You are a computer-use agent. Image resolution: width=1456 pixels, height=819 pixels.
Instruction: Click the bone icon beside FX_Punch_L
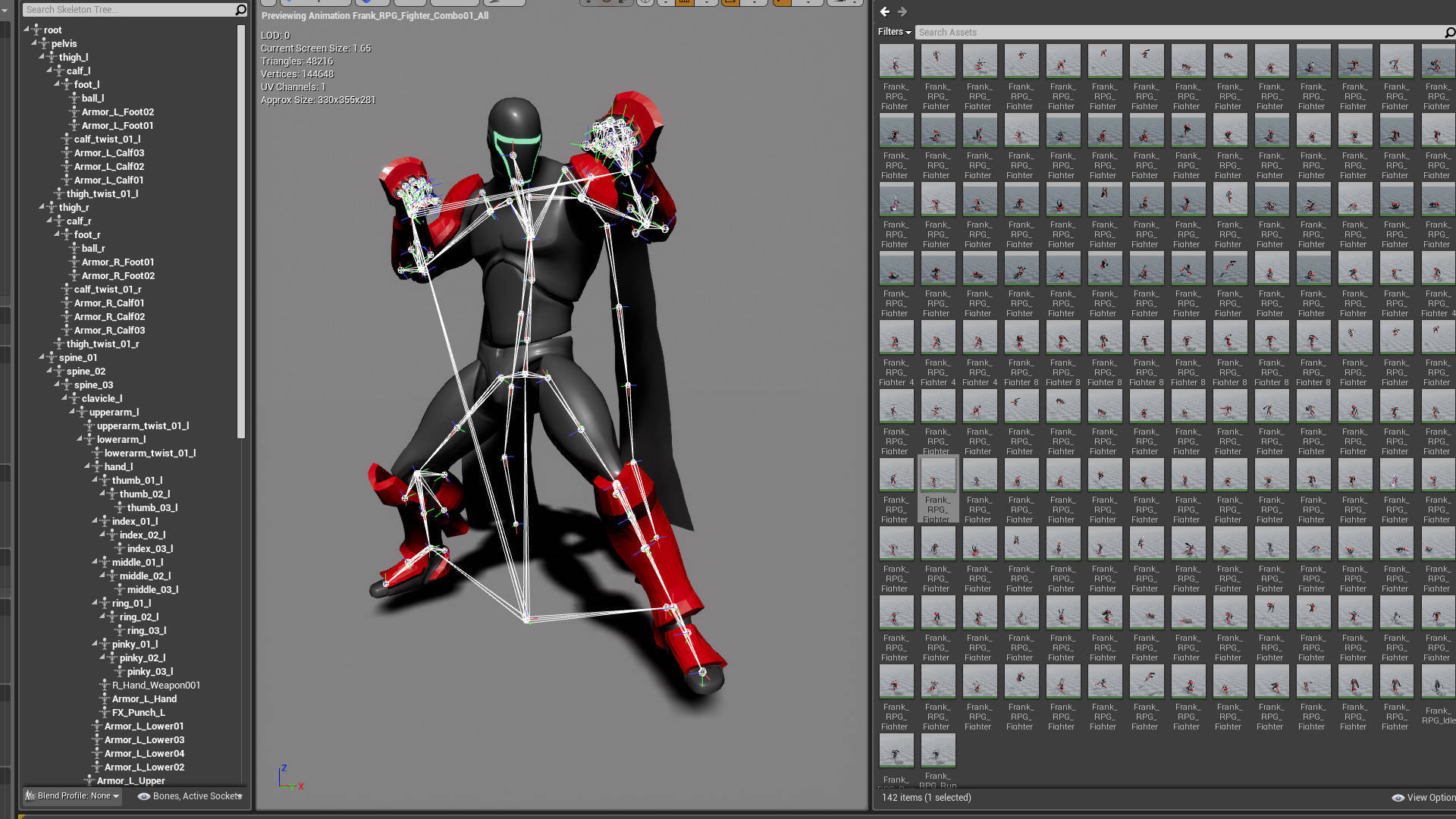click(105, 713)
